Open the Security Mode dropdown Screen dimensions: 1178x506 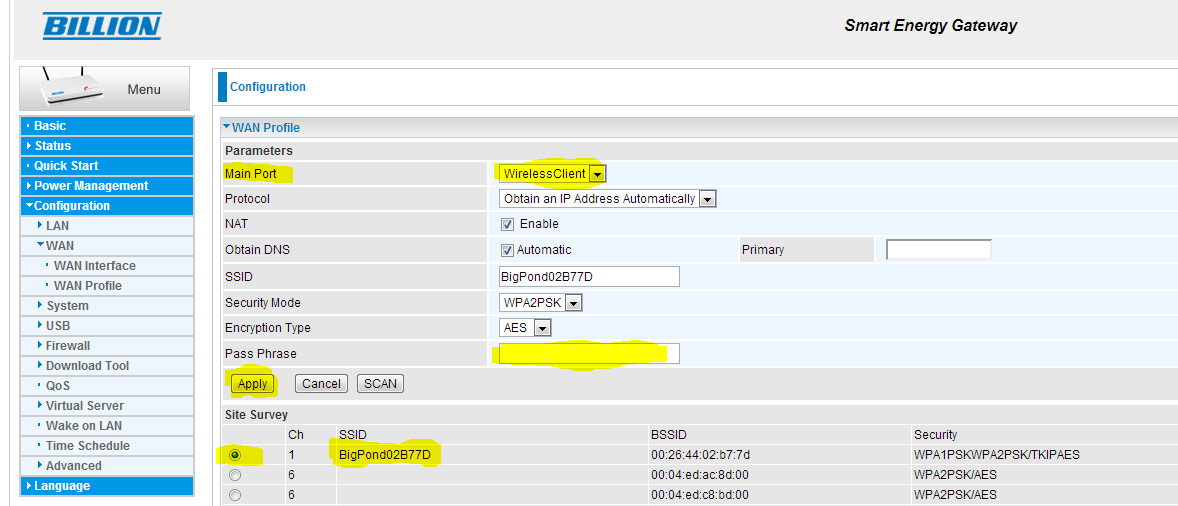(x=574, y=303)
